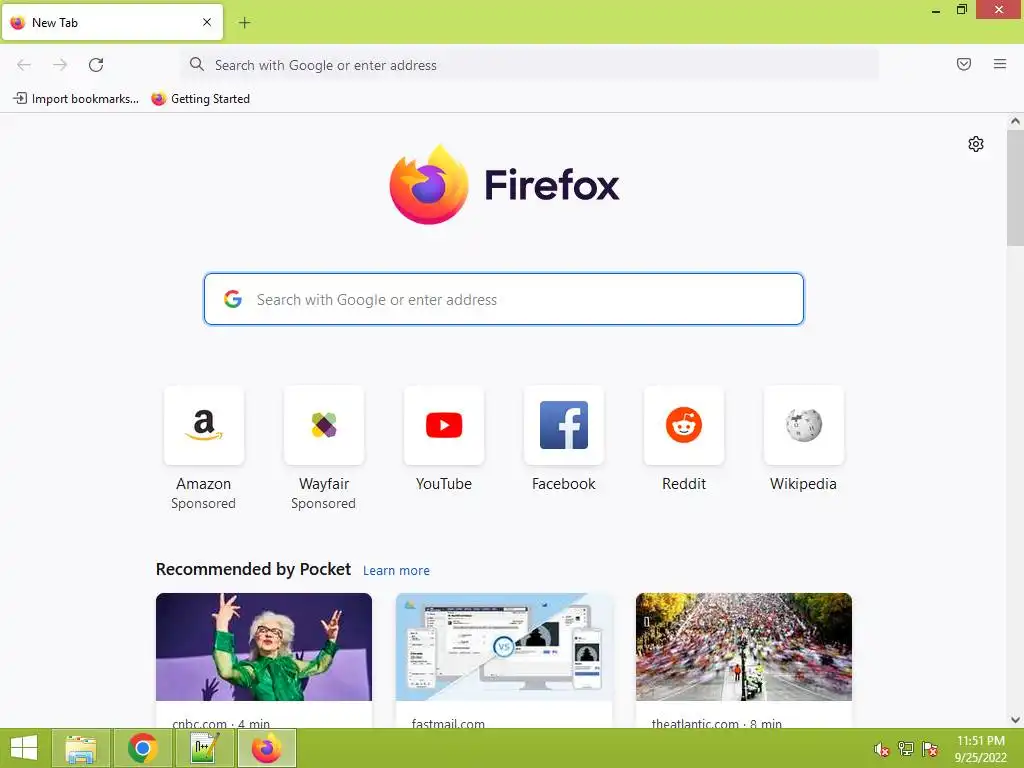Open the Wayfair sponsored shortcut
Viewport: 1024px width, 768px height.
pos(324,425)
